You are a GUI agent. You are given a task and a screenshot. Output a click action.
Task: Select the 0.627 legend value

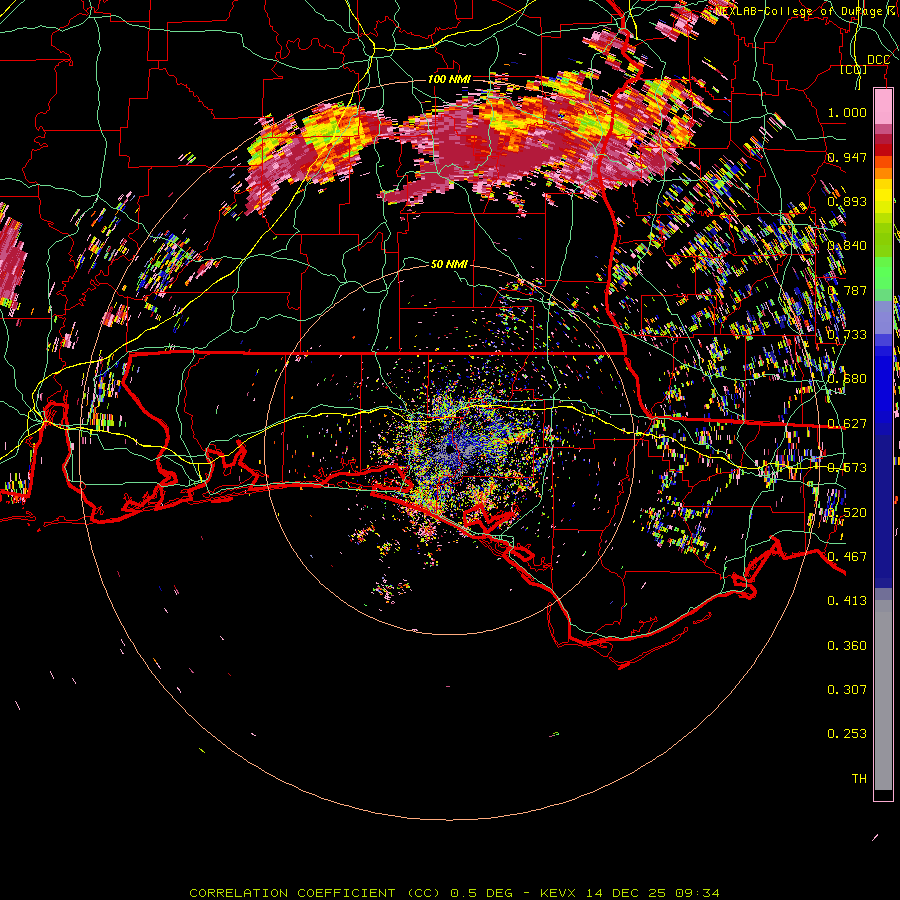pos(847,424)
